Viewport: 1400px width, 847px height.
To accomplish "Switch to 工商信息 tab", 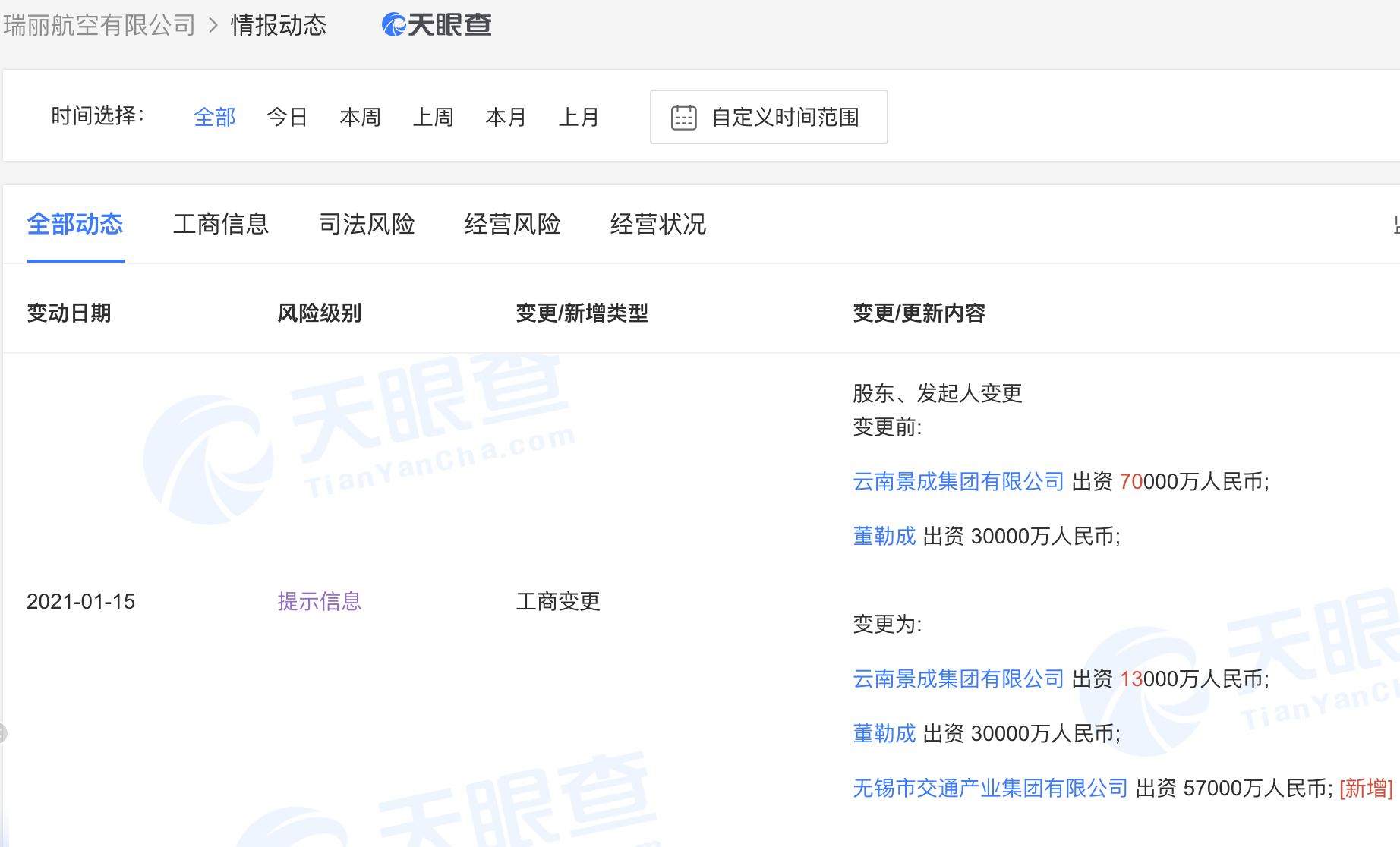I will (x=221, y=224).
